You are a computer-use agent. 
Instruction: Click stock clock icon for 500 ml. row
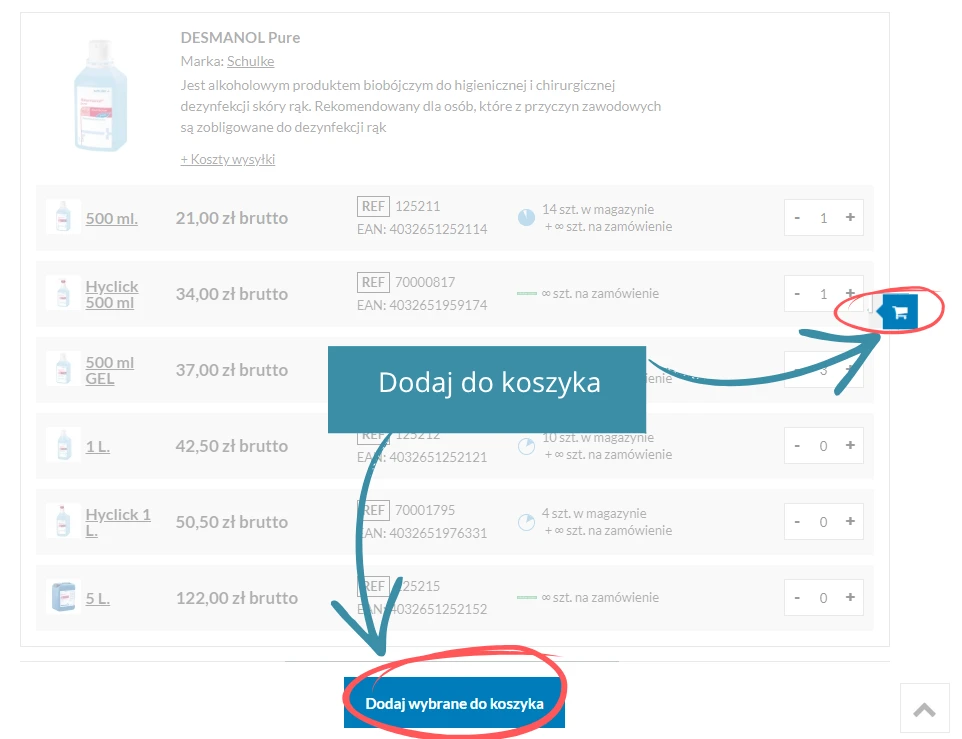(x=526, y=217)
